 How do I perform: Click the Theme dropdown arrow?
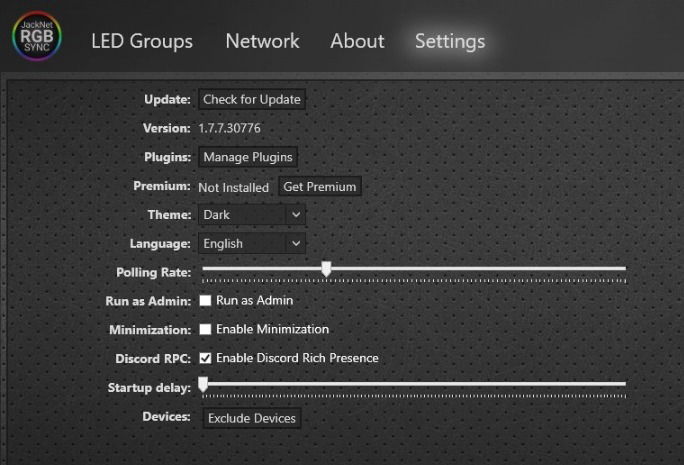[295, 215]
